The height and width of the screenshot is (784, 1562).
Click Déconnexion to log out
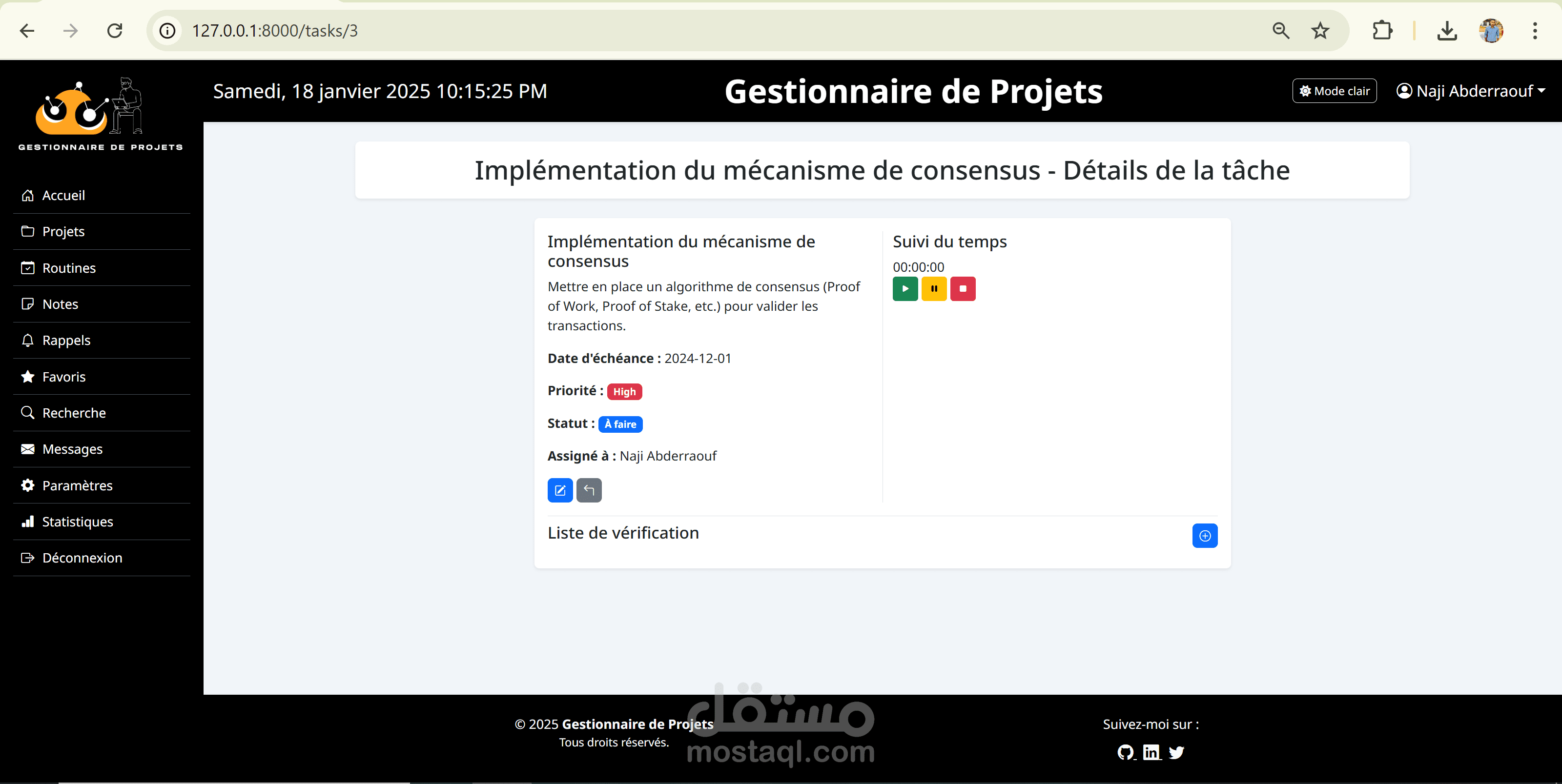(x=82, y=558)
